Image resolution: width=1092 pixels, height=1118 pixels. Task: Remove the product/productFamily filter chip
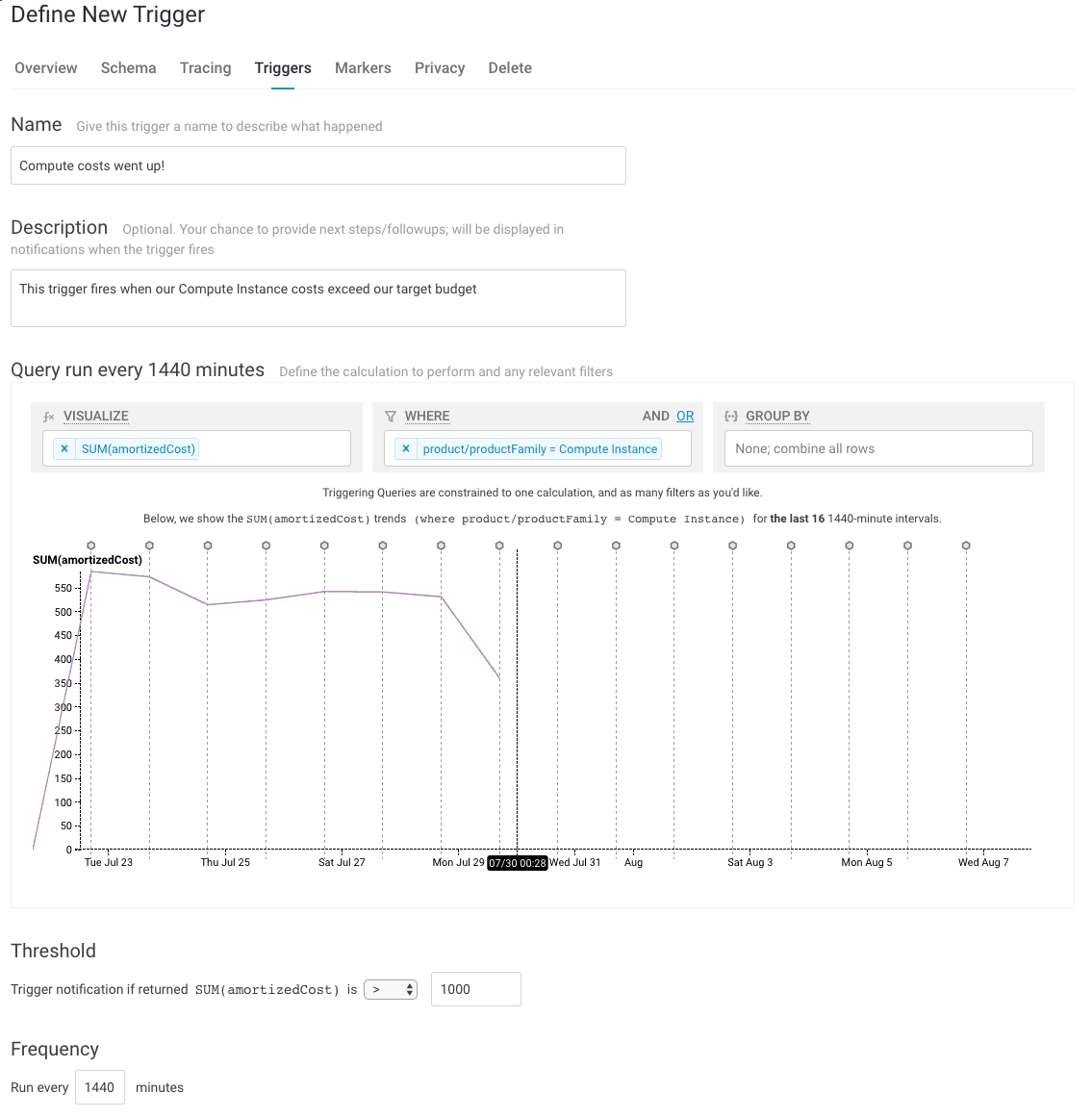pyautogui.click(x=406, y=448)
